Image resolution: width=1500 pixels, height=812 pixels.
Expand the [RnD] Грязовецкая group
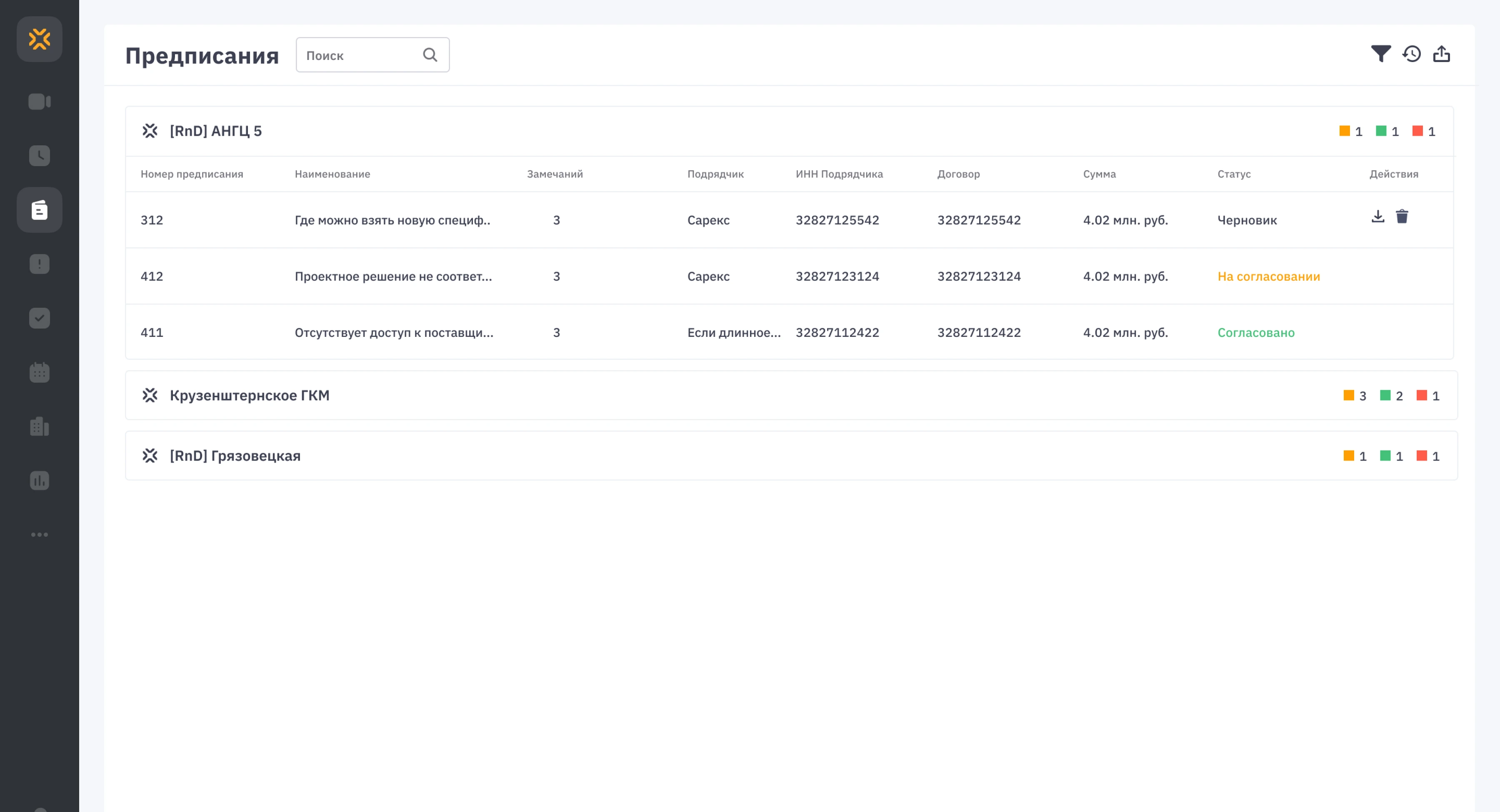[235, 456]
